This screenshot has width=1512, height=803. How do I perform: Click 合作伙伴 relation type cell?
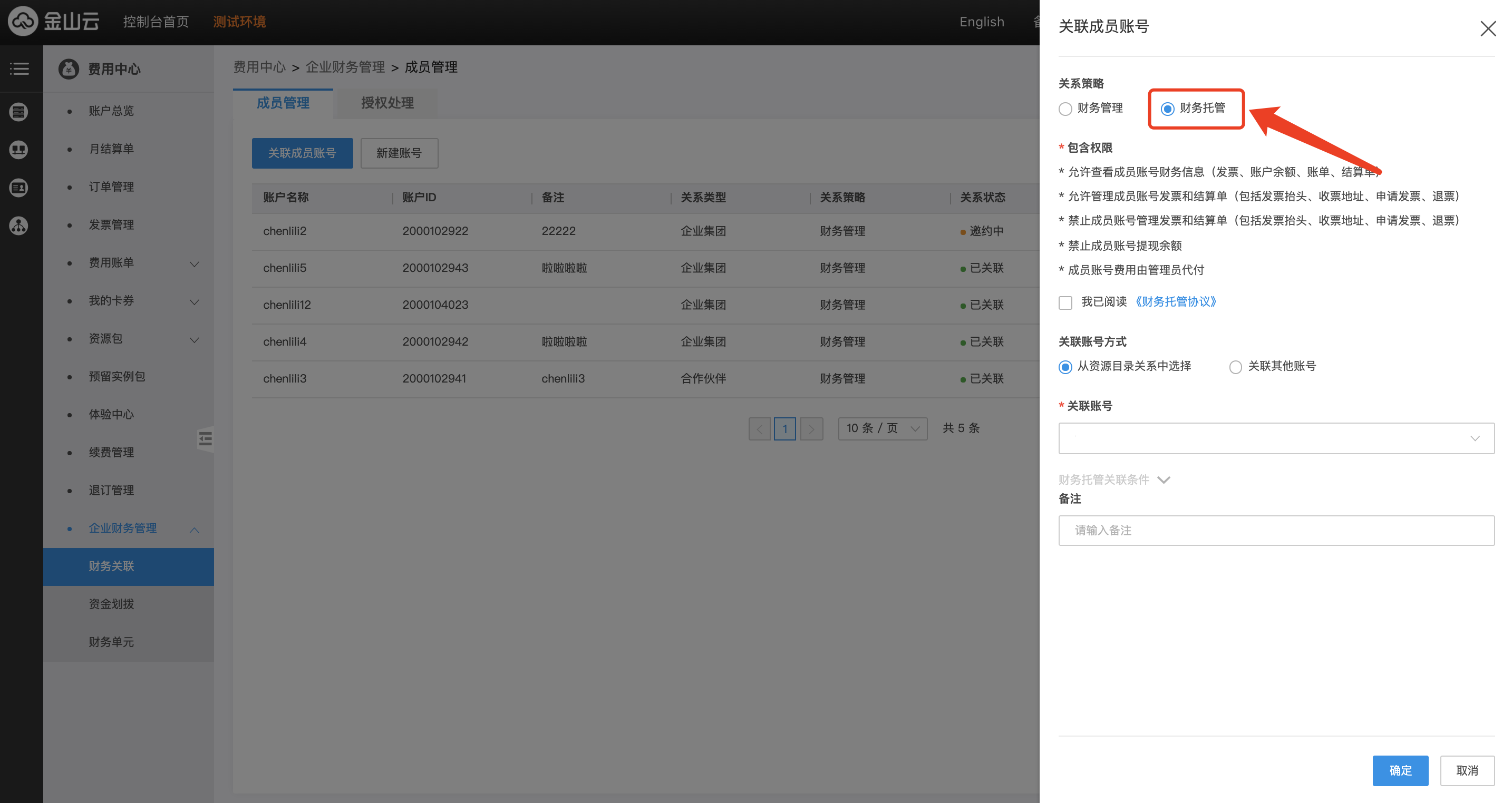tap(703, 378)
